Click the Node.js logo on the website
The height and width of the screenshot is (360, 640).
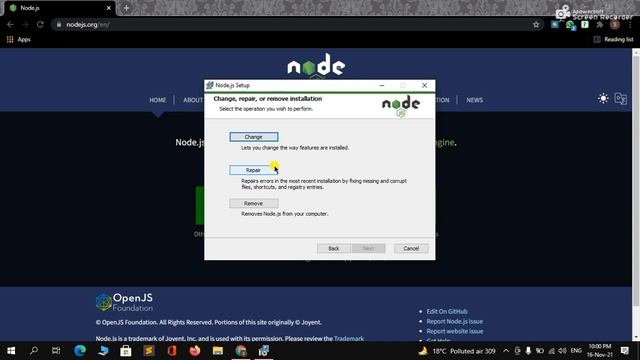click(316, 65)
